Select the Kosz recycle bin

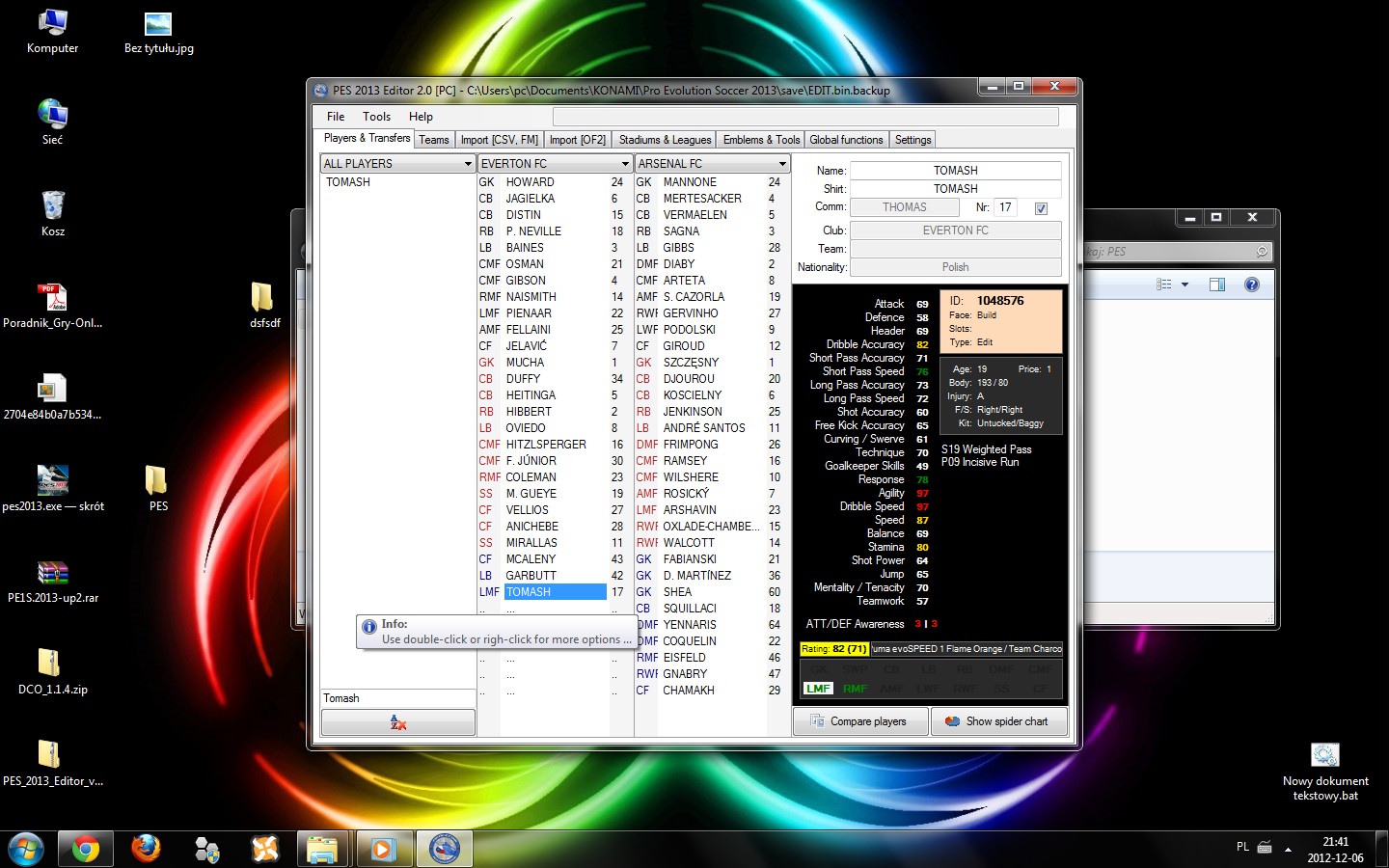(x=52, y=214)
